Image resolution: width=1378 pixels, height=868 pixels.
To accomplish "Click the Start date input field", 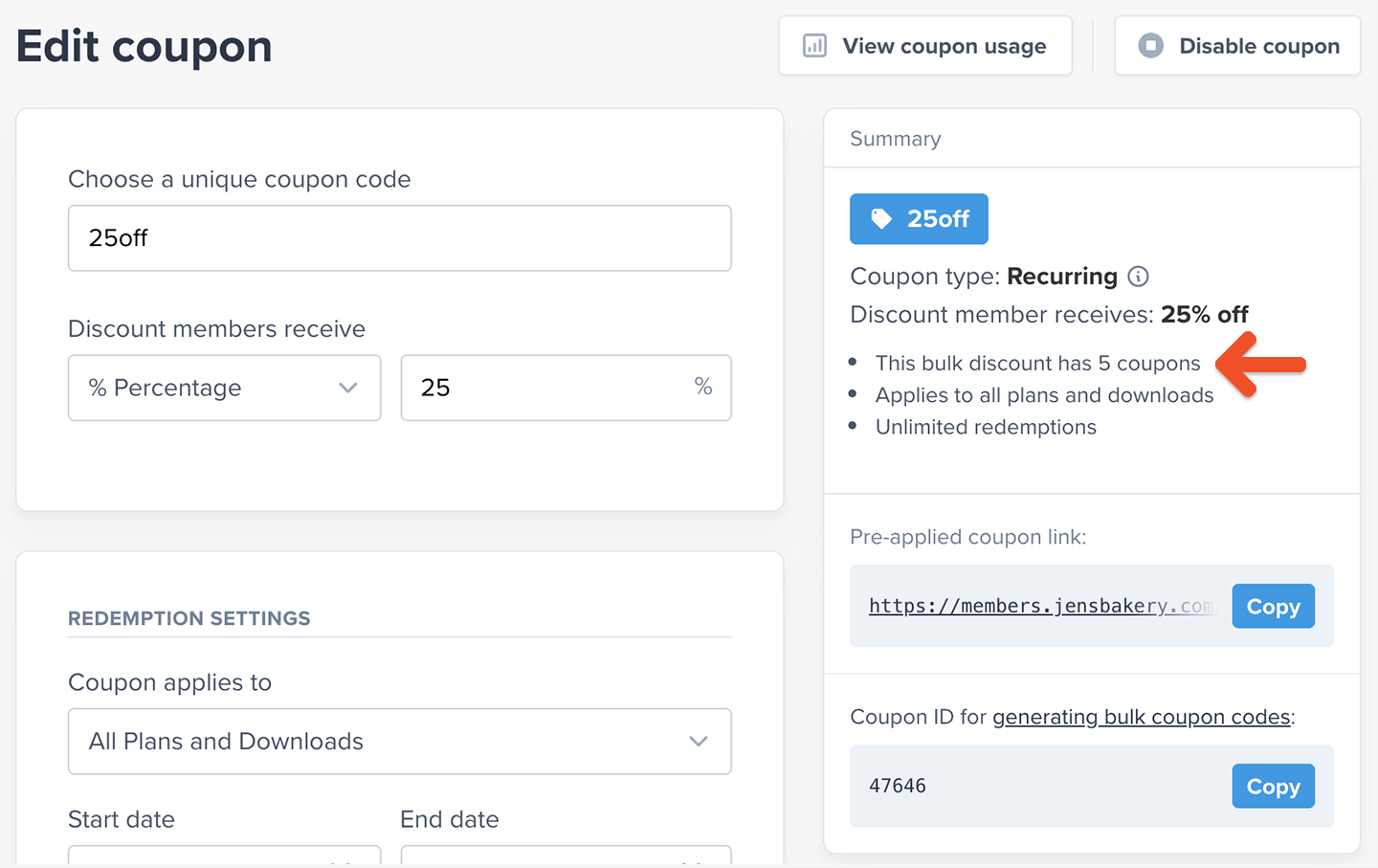I will [224, 855].
